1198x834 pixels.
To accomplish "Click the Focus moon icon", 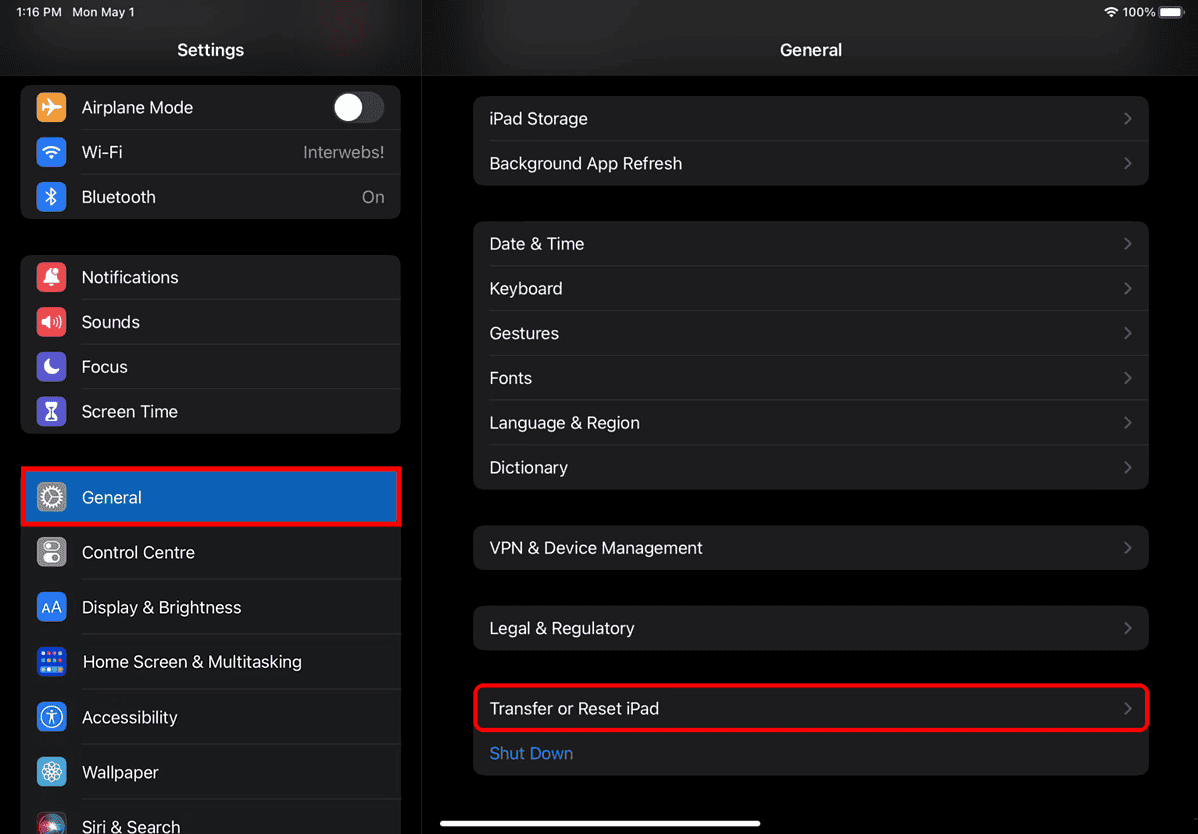I will point(51,366).
